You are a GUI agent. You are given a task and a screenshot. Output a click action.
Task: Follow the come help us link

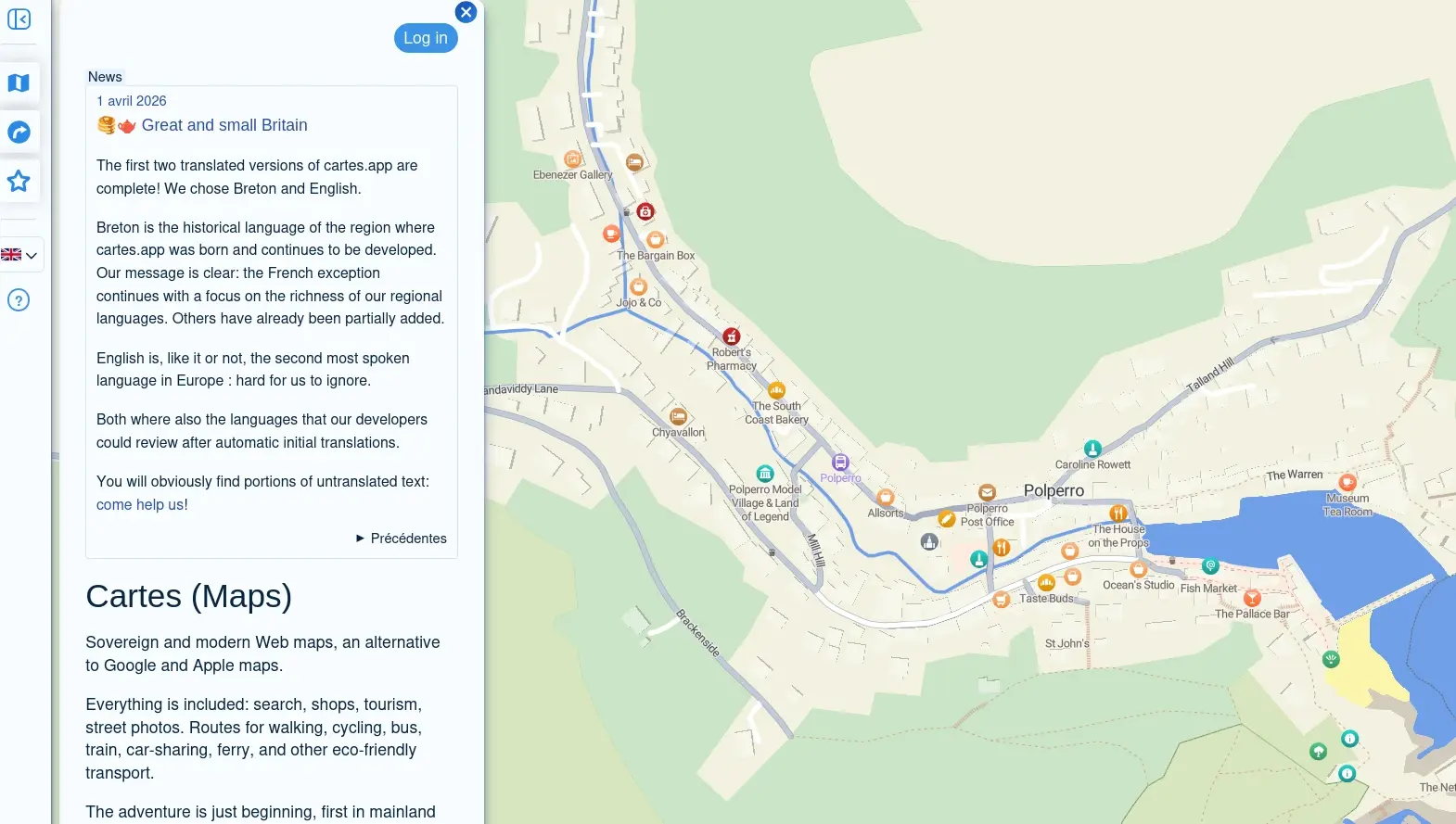[140, 504]
